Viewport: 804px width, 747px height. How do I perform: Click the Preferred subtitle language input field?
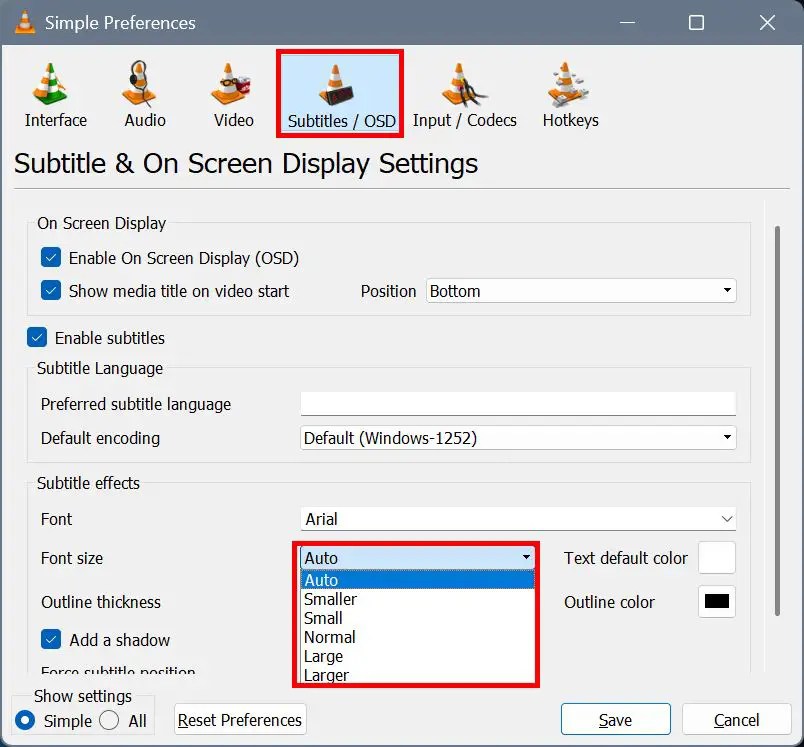pos(518,404)
